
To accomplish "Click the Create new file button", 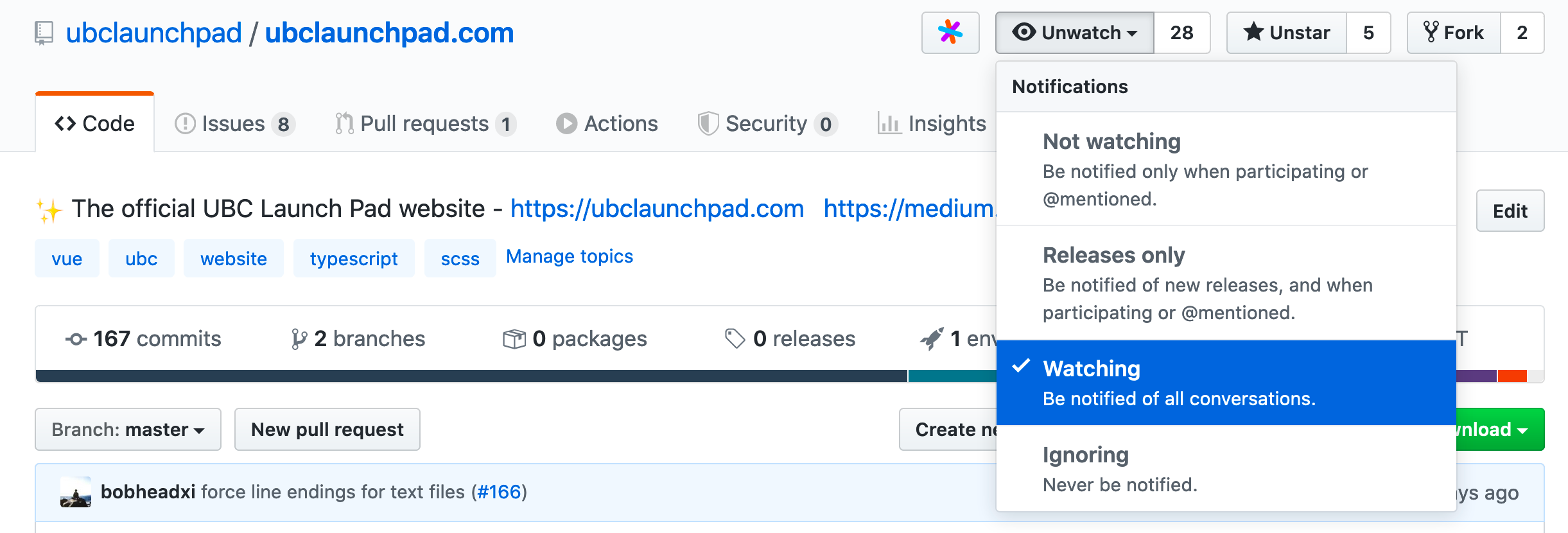I will tap(948, 429).
